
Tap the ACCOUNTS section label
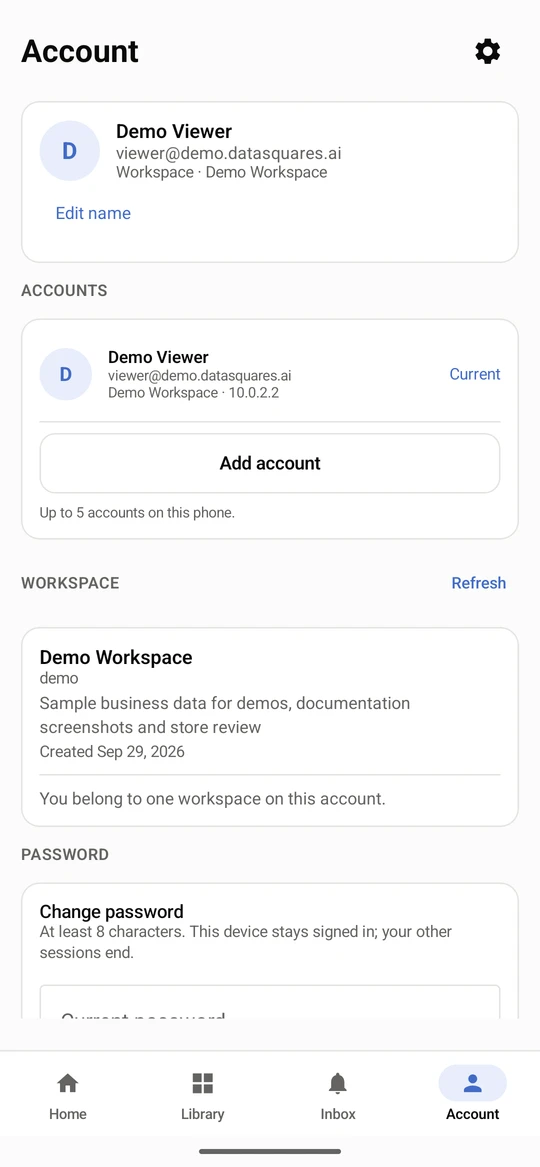[x=64, y=290]
